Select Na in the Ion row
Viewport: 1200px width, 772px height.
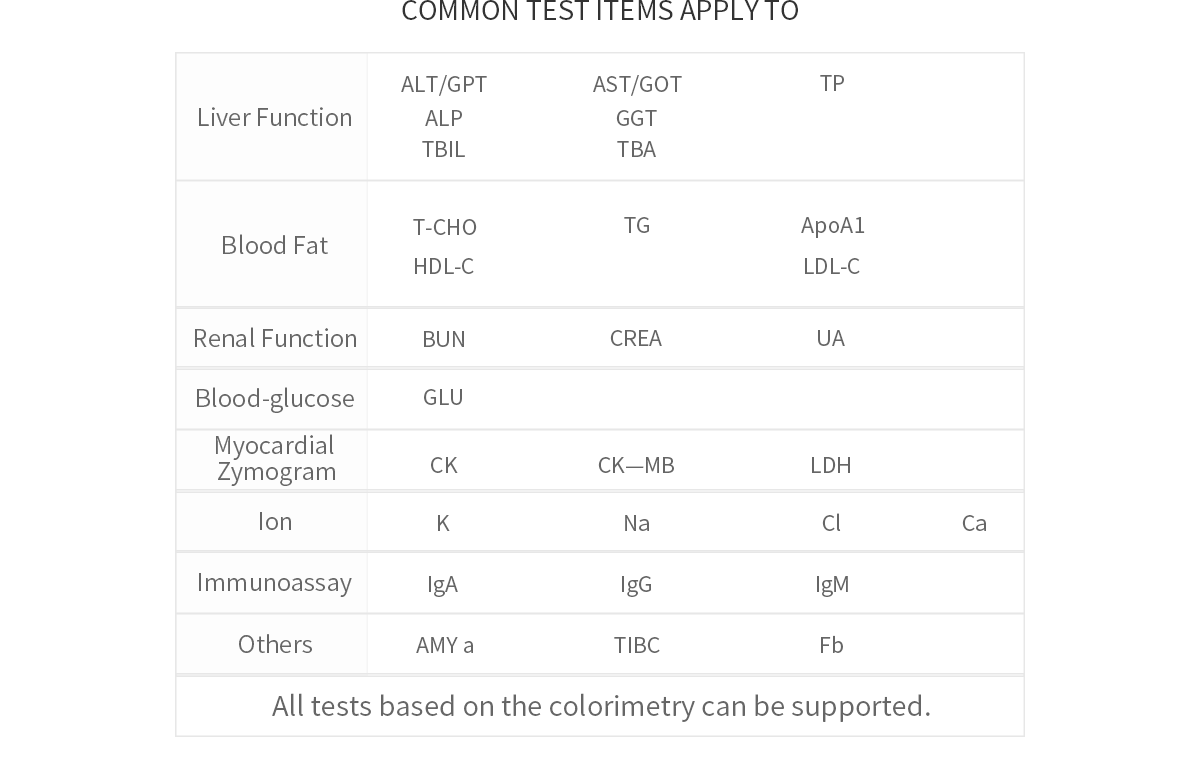(636, 523)
